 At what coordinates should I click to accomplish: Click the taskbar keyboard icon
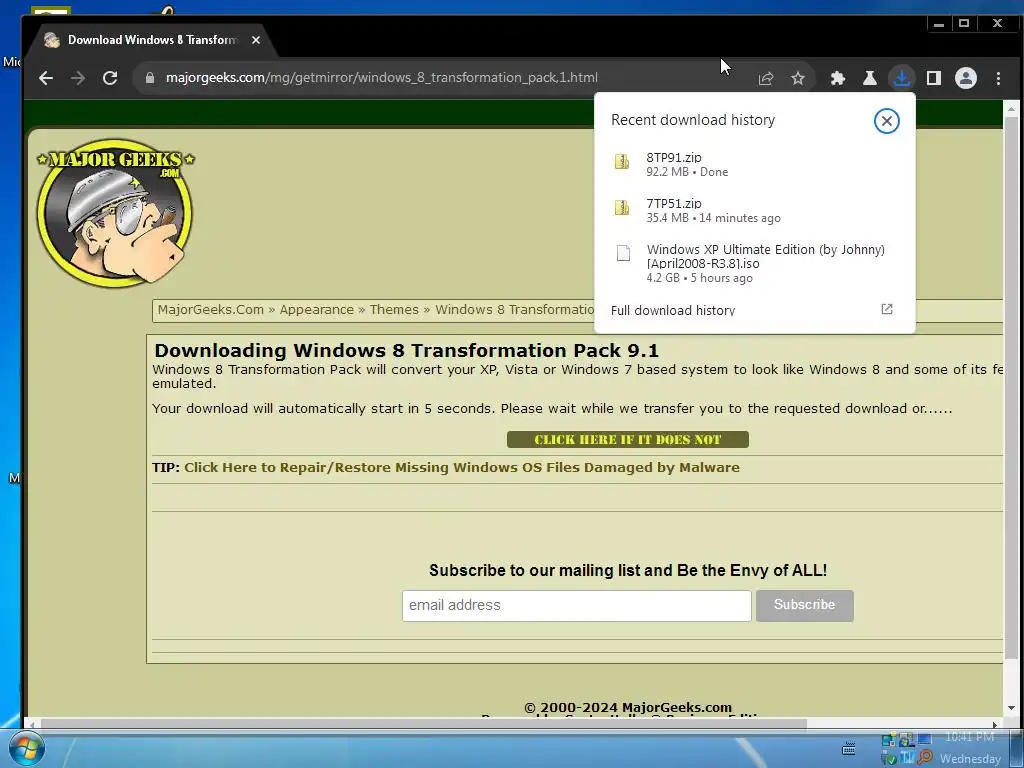click(x=848, y=748)
